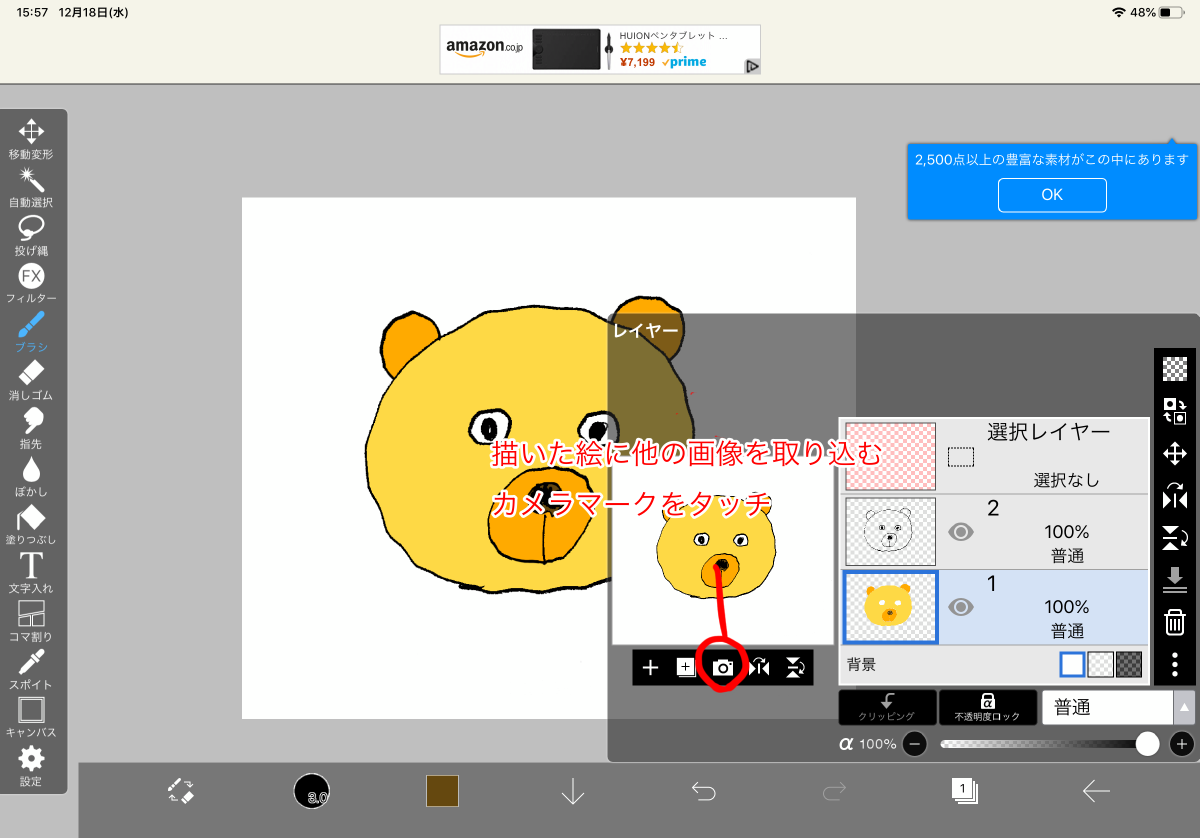Screen dimensions: 1200x838
Task: Select the Eraser tool
Action: pos(32,373)
